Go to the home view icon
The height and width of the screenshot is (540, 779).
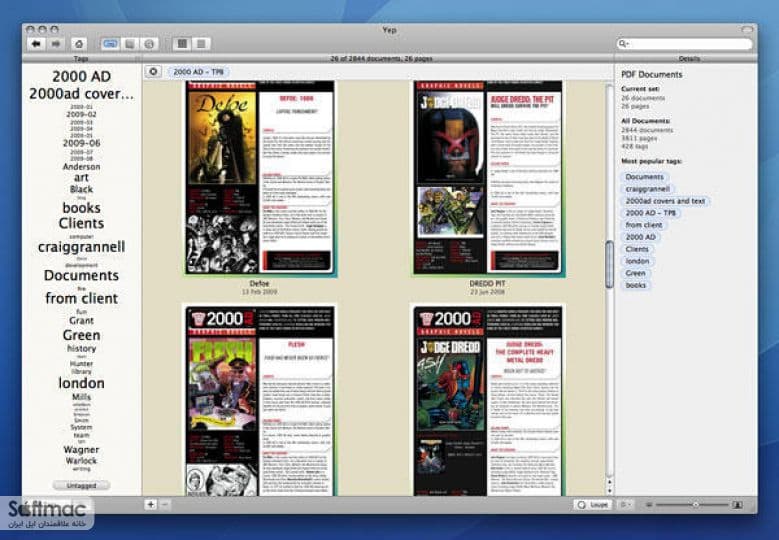coord(79,44)
